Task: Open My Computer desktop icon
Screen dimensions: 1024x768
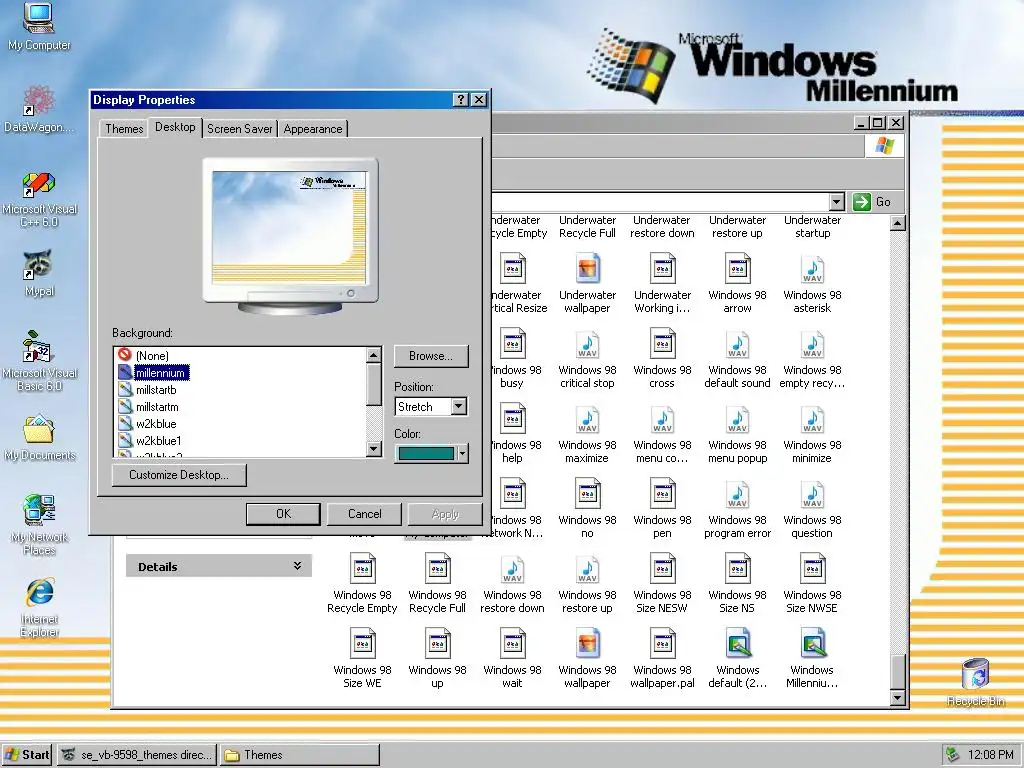Action: pyautogui.click(x=39, y=26)
